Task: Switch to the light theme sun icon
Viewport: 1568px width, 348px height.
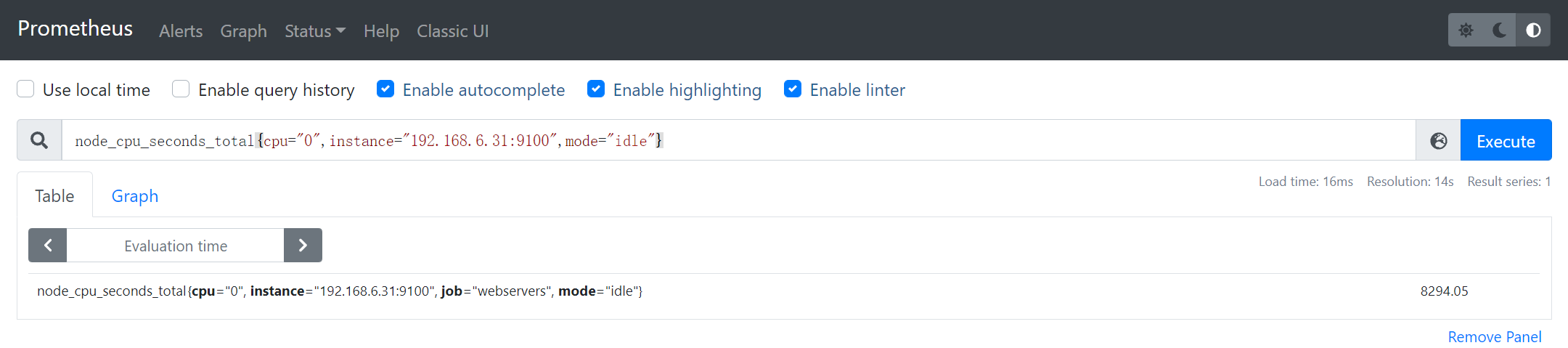Action: coord(1466,30)
